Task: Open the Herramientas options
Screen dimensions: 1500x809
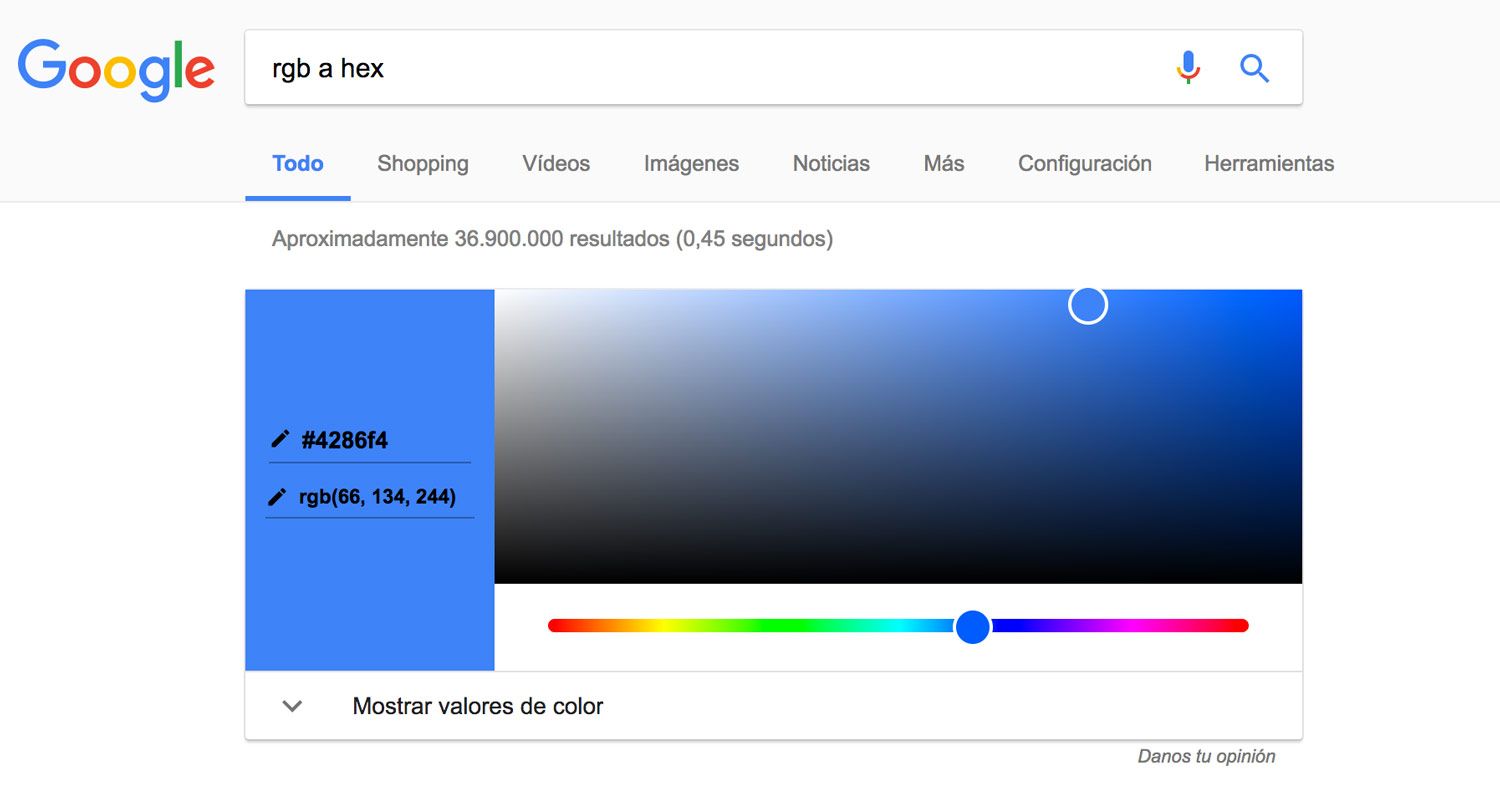Action: tap(1268, 163)
